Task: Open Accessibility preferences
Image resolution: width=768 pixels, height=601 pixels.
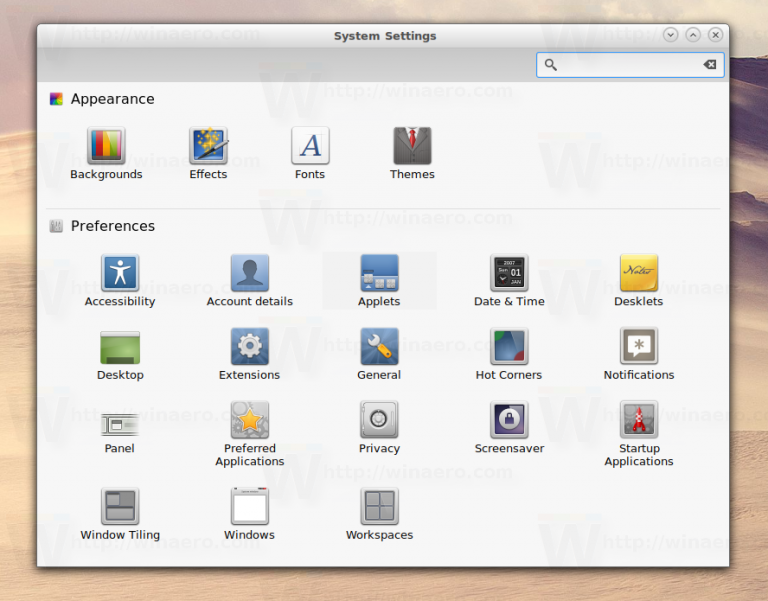Action: [120, 273]
